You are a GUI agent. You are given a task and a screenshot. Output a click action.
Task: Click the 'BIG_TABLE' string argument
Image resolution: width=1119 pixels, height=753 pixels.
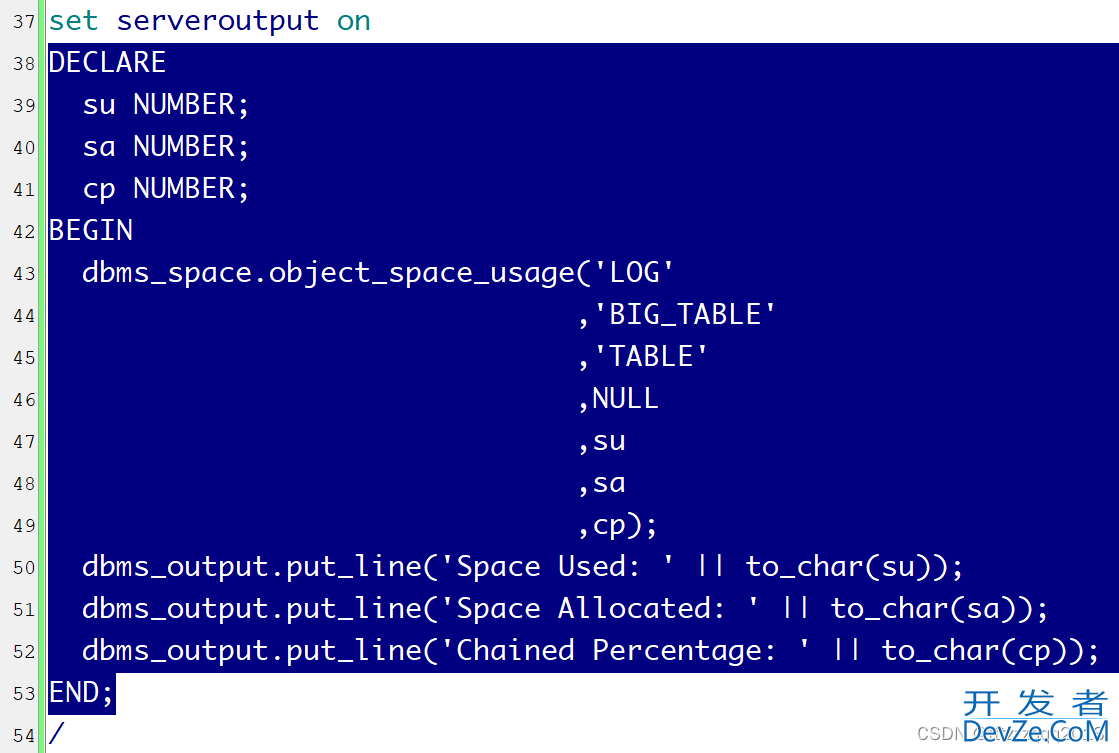(x=685, y=315)
